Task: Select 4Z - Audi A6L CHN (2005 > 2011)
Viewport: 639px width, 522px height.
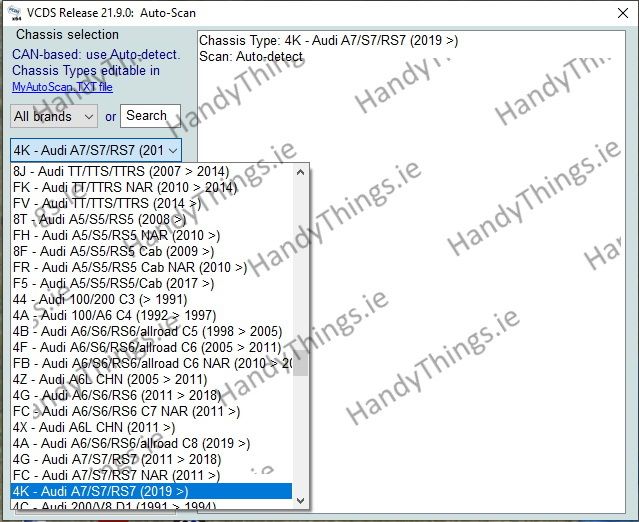Action: tap(152, 379)
